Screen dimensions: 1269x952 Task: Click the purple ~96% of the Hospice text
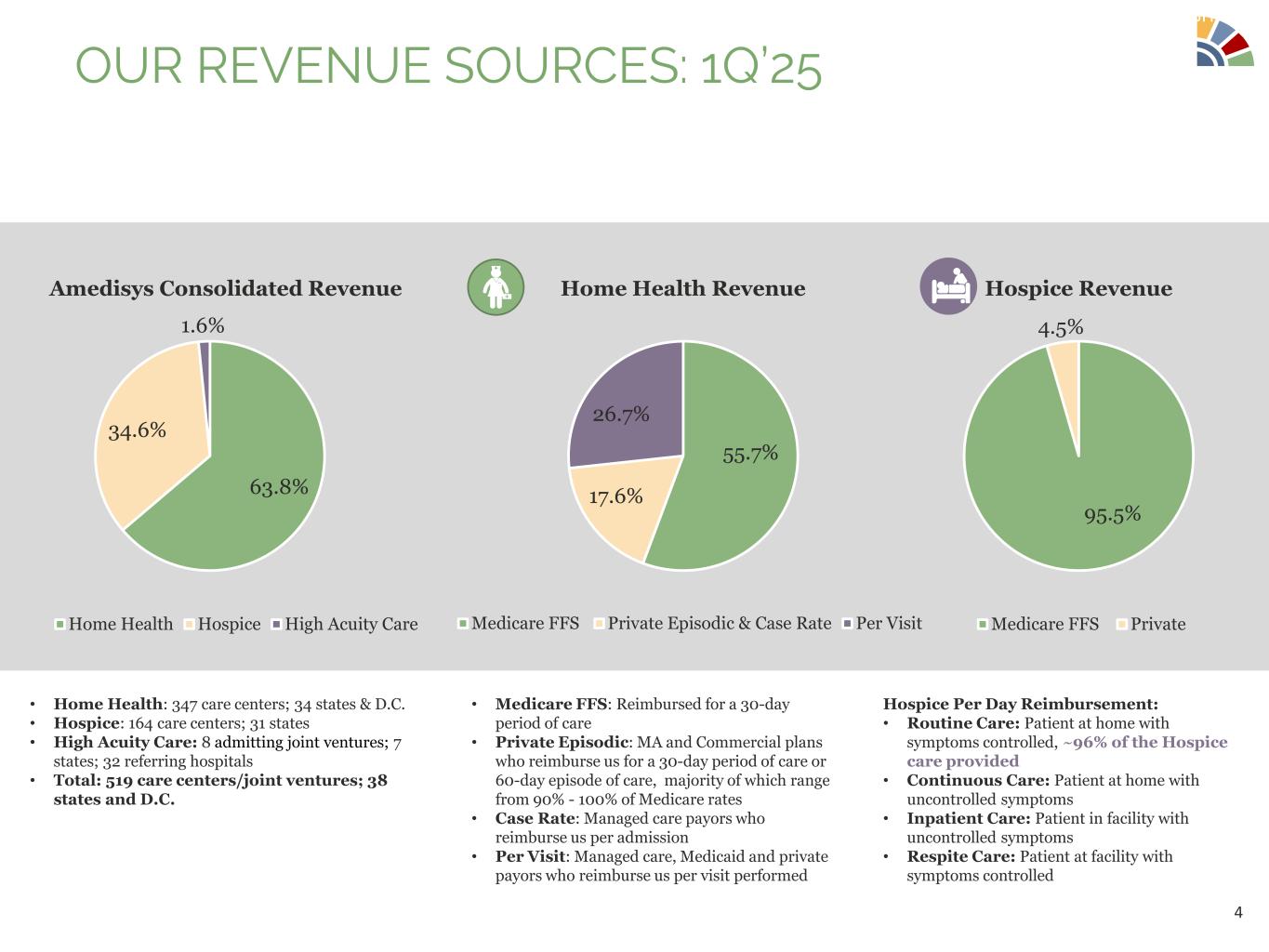tap(1144, 742)
